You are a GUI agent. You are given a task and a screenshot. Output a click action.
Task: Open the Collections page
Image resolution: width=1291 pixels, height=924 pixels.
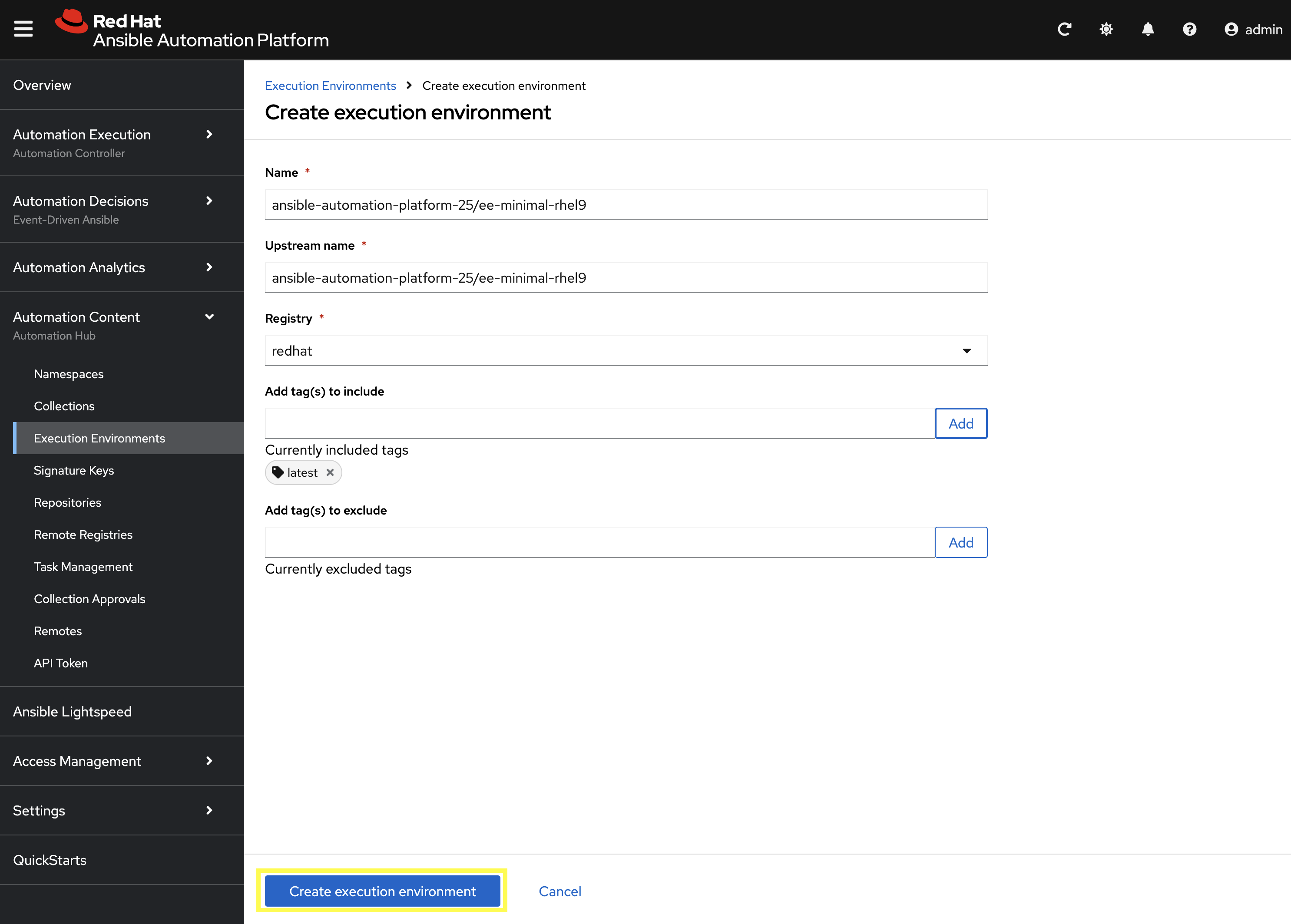click(64, 406)
